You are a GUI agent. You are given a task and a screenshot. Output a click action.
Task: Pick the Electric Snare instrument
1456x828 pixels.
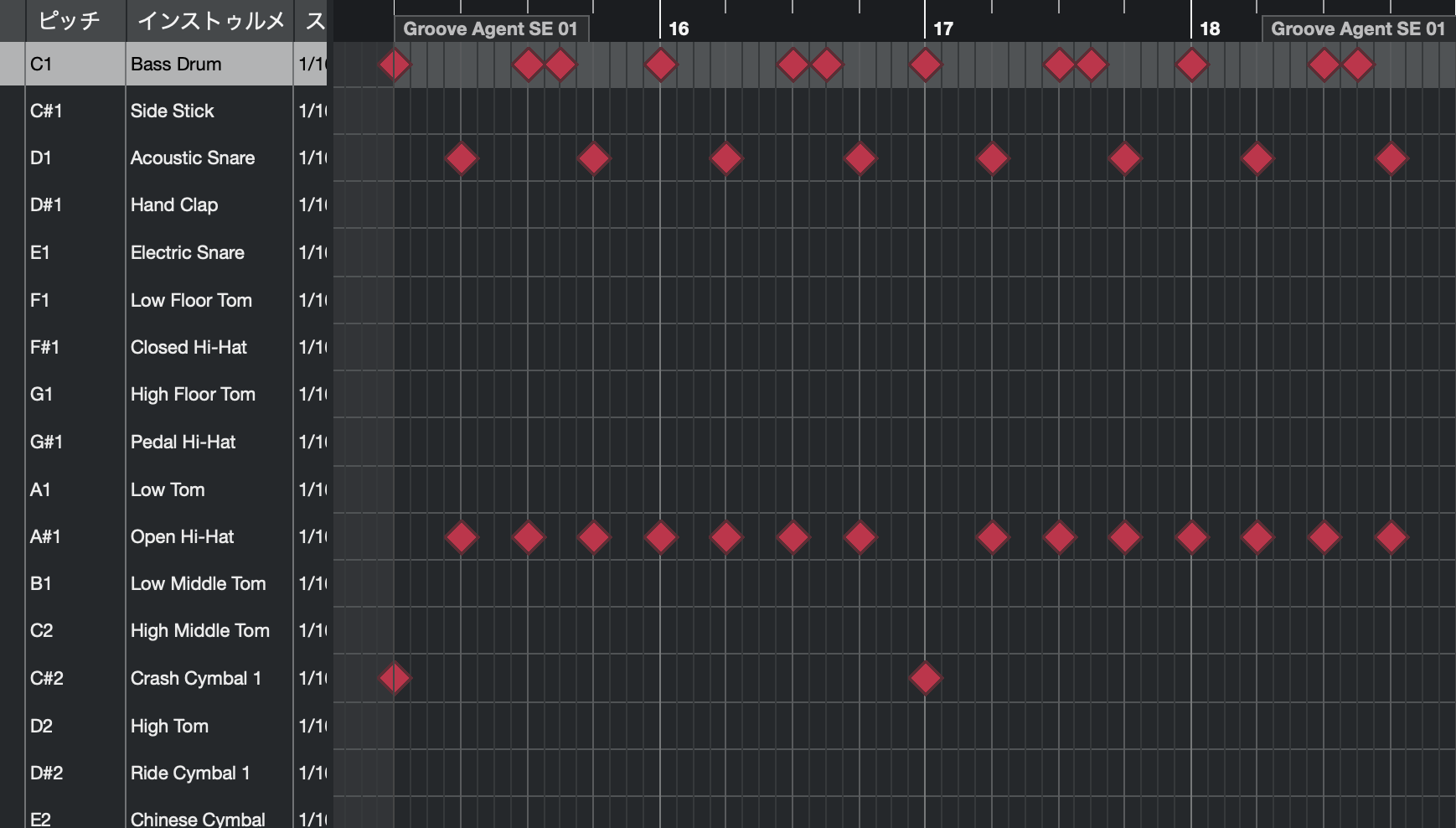(188, 252)
